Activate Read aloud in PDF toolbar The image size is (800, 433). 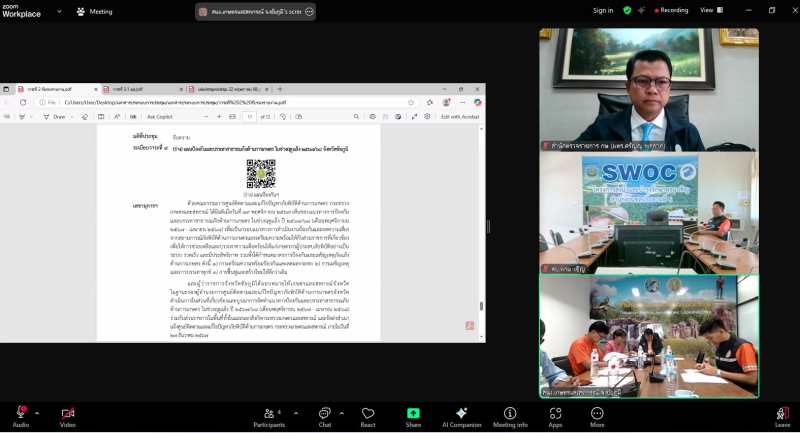(x=117, y=117)
